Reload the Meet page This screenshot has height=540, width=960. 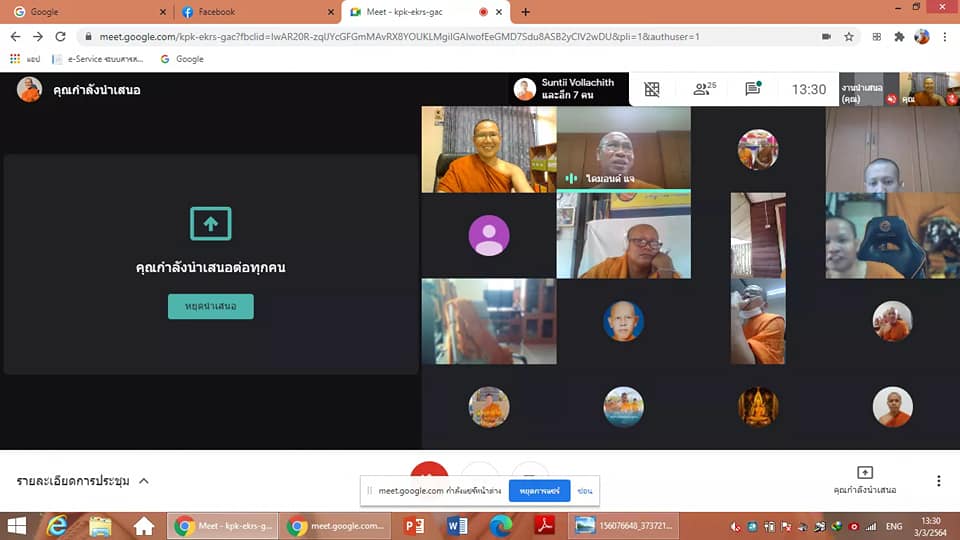point(60,37)
